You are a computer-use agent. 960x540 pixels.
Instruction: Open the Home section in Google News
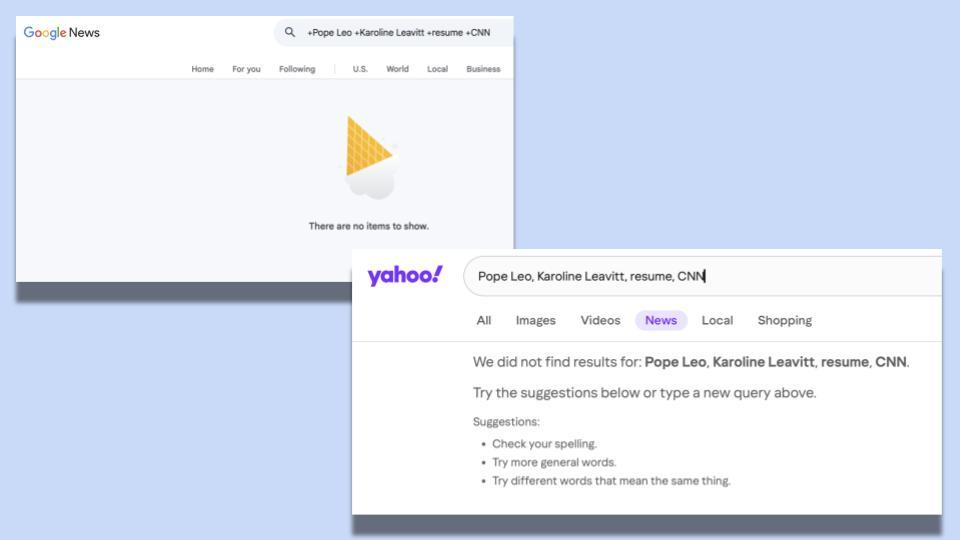203,69
